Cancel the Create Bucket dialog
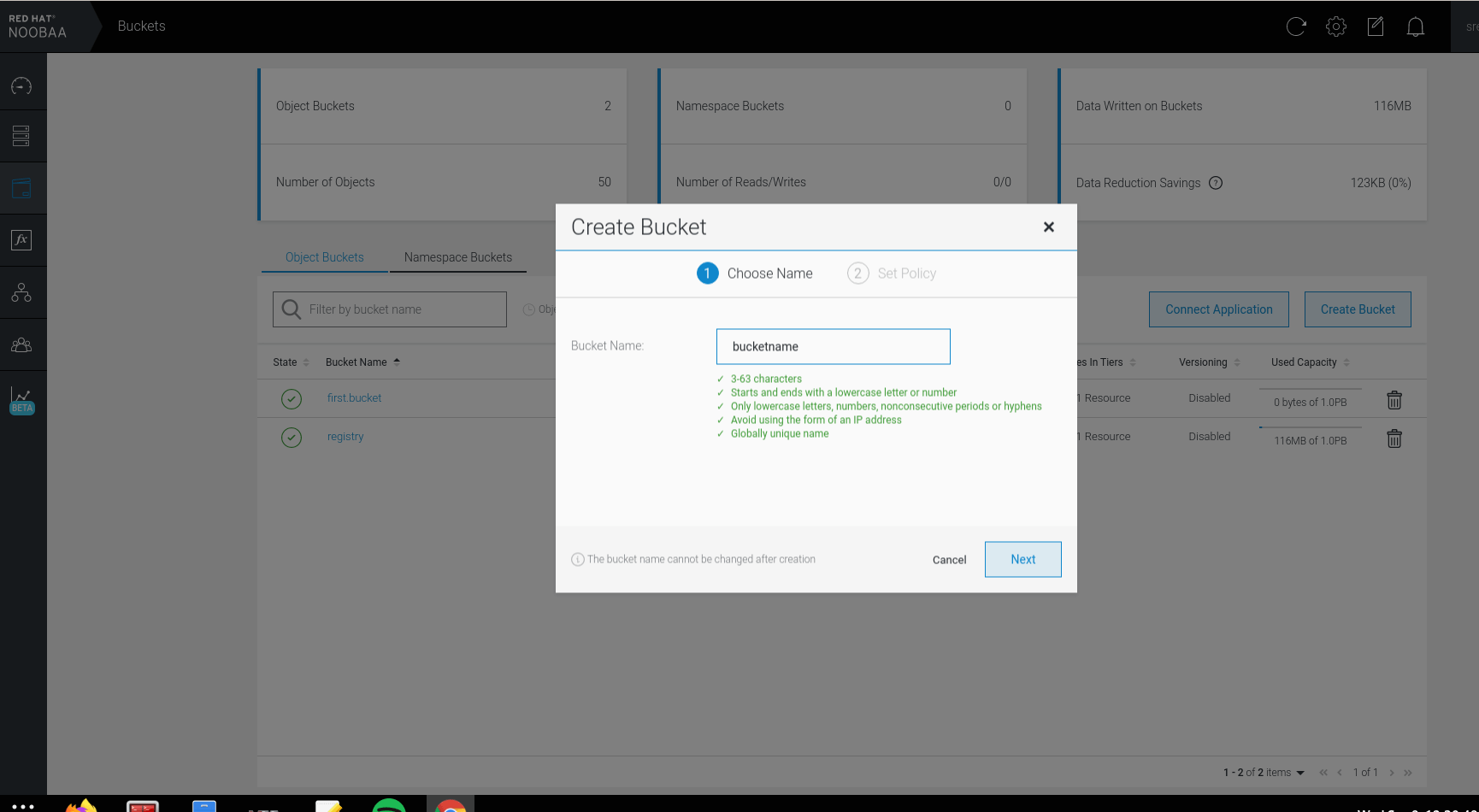 tap(949, 560)
